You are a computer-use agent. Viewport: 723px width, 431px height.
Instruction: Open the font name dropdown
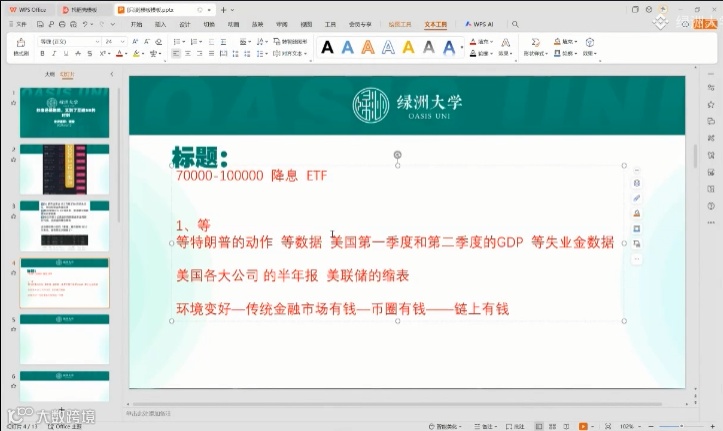97,41
